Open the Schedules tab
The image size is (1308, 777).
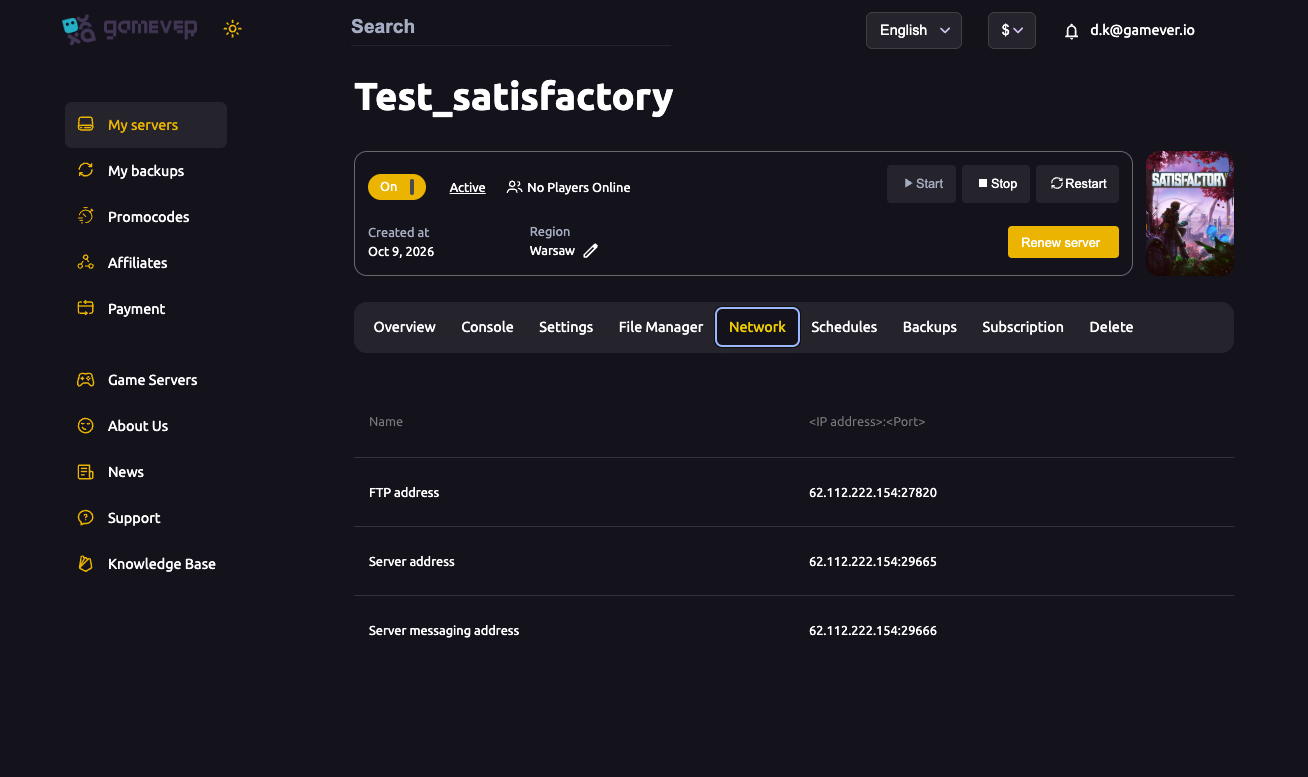(844, 327)
